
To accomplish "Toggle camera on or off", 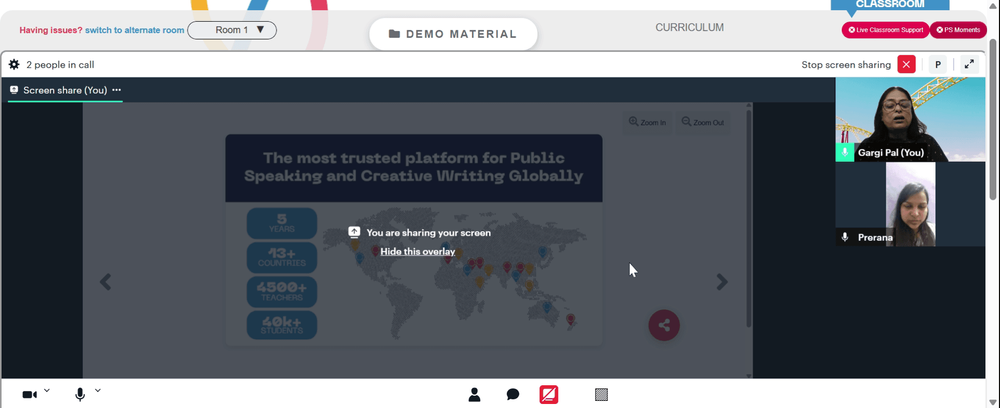I will point(29,395).
